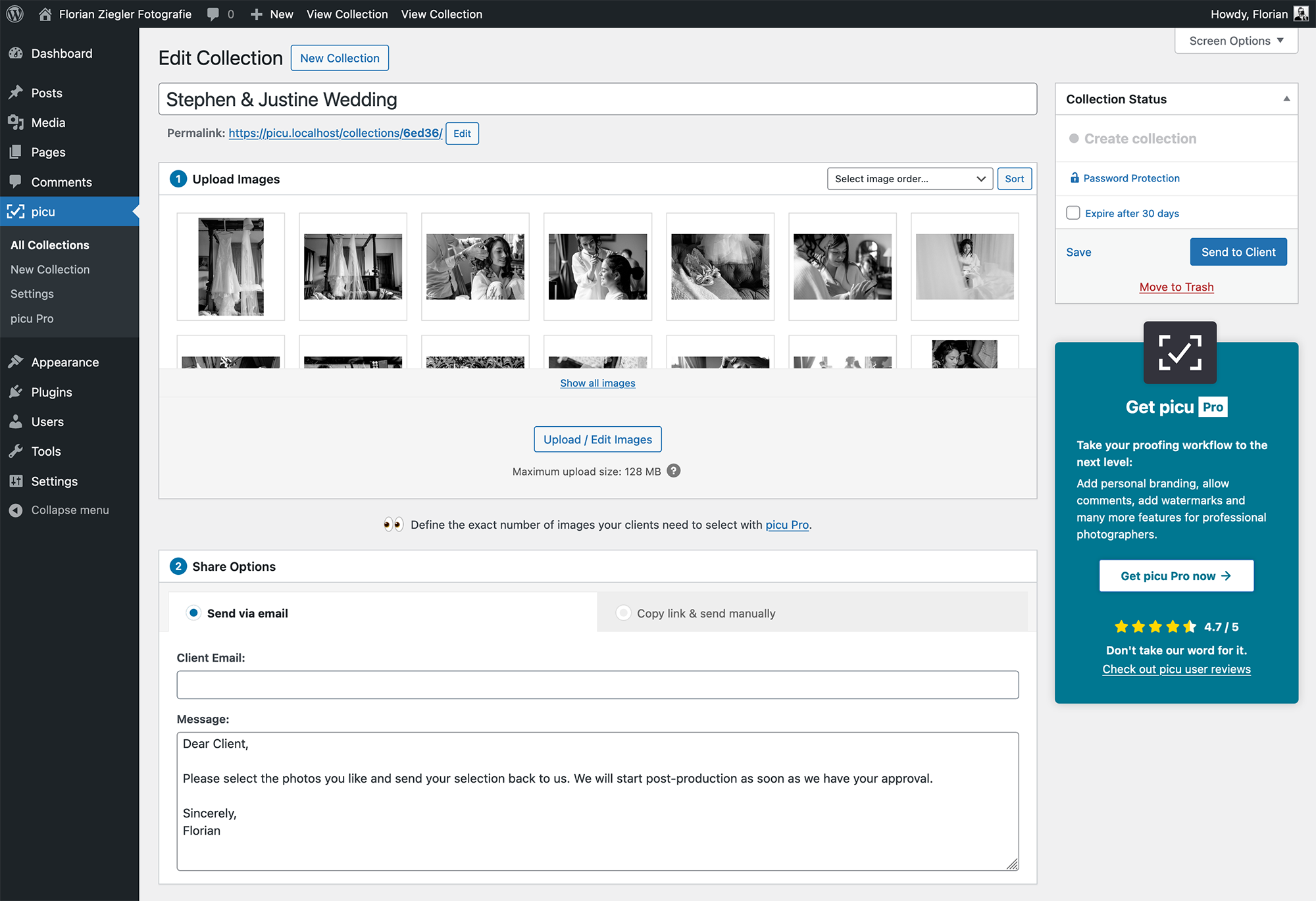Click the Show all images link
Image resolution: width=1316 pixels, height=901 pixels.
pyautogui.click(x=596, y=382)
